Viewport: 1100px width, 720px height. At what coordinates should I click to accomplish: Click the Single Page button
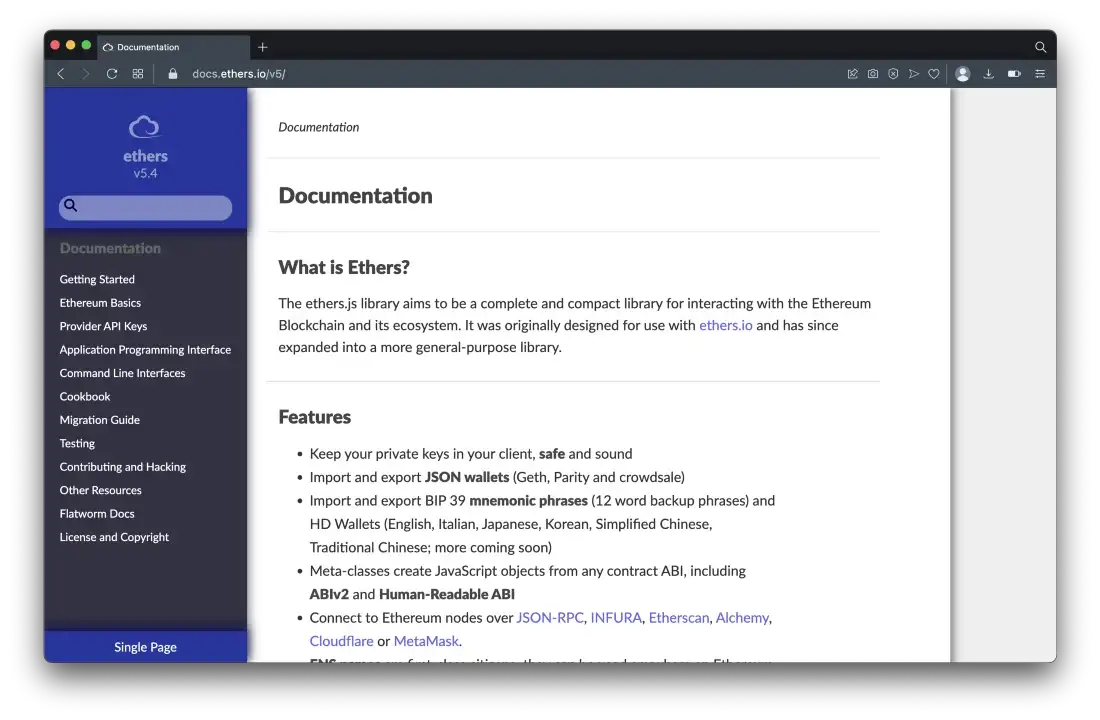point(145,647)
